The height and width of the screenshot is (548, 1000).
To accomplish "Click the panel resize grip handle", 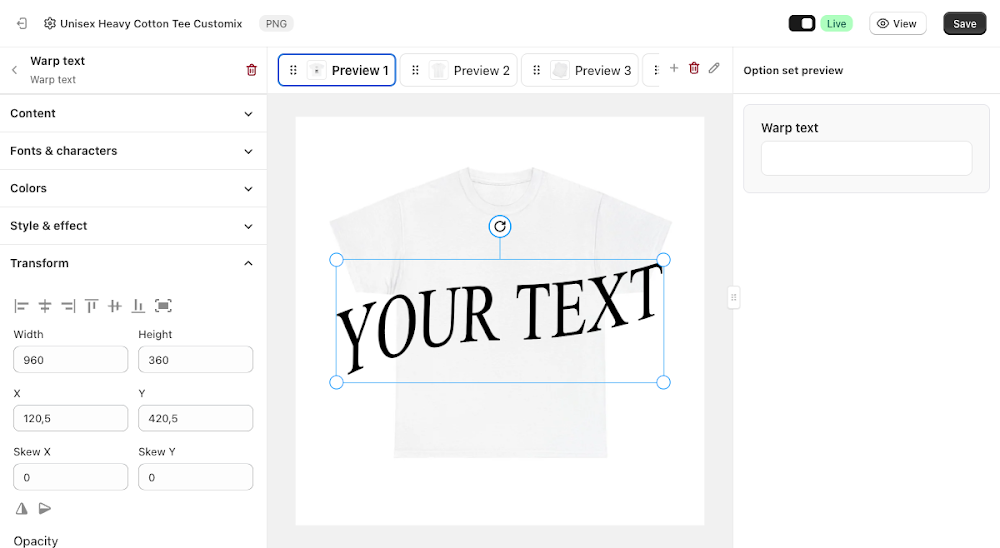I will click(733, 297).
